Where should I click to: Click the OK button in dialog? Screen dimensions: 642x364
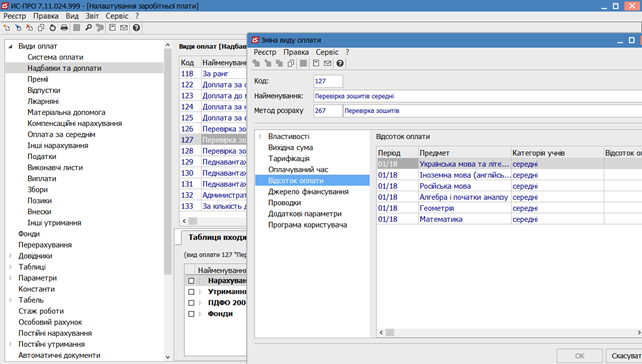tap(579, 356)
